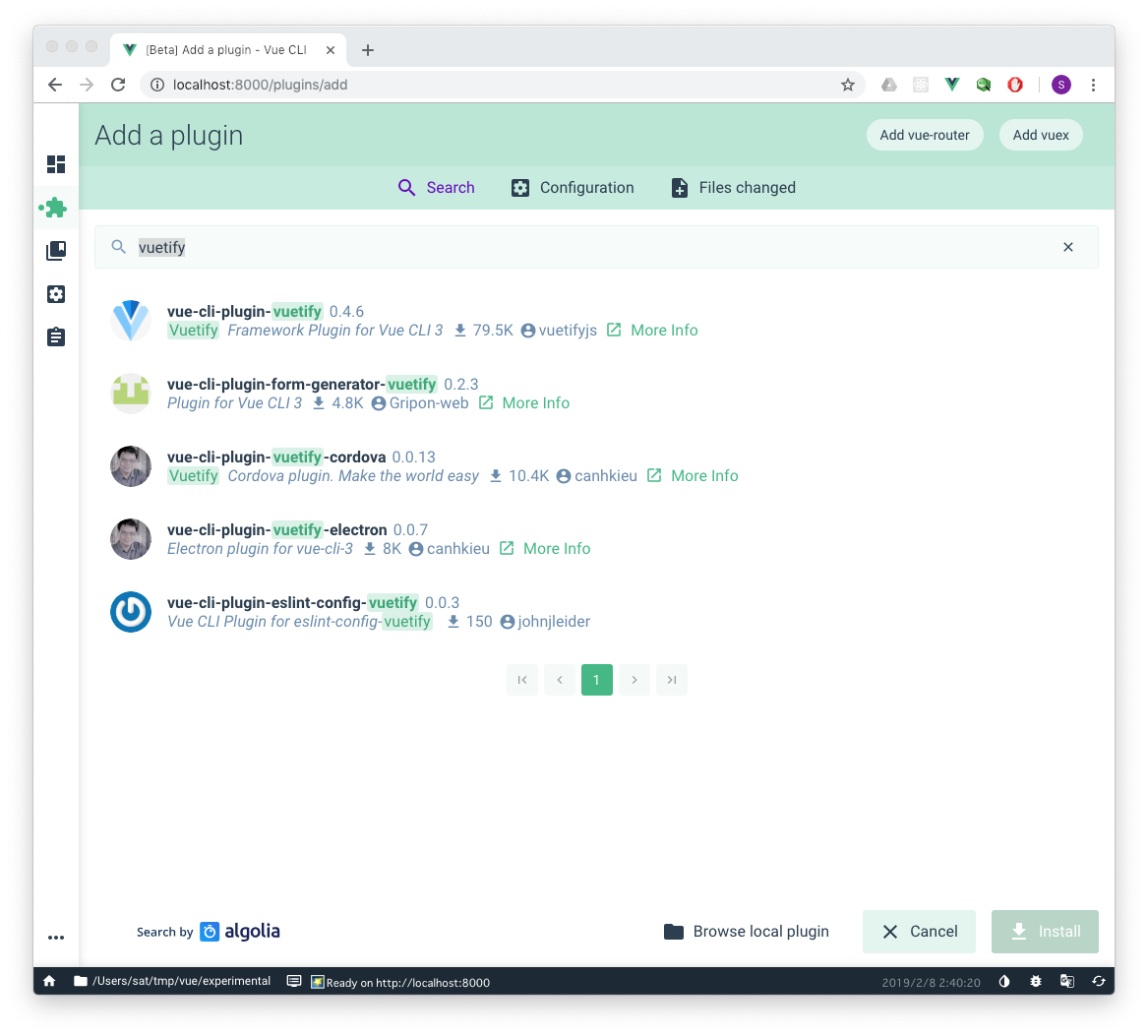Refresh explorer via the status bar icon
The image size is (1148, 1036).
click(x=1099, y=981)
